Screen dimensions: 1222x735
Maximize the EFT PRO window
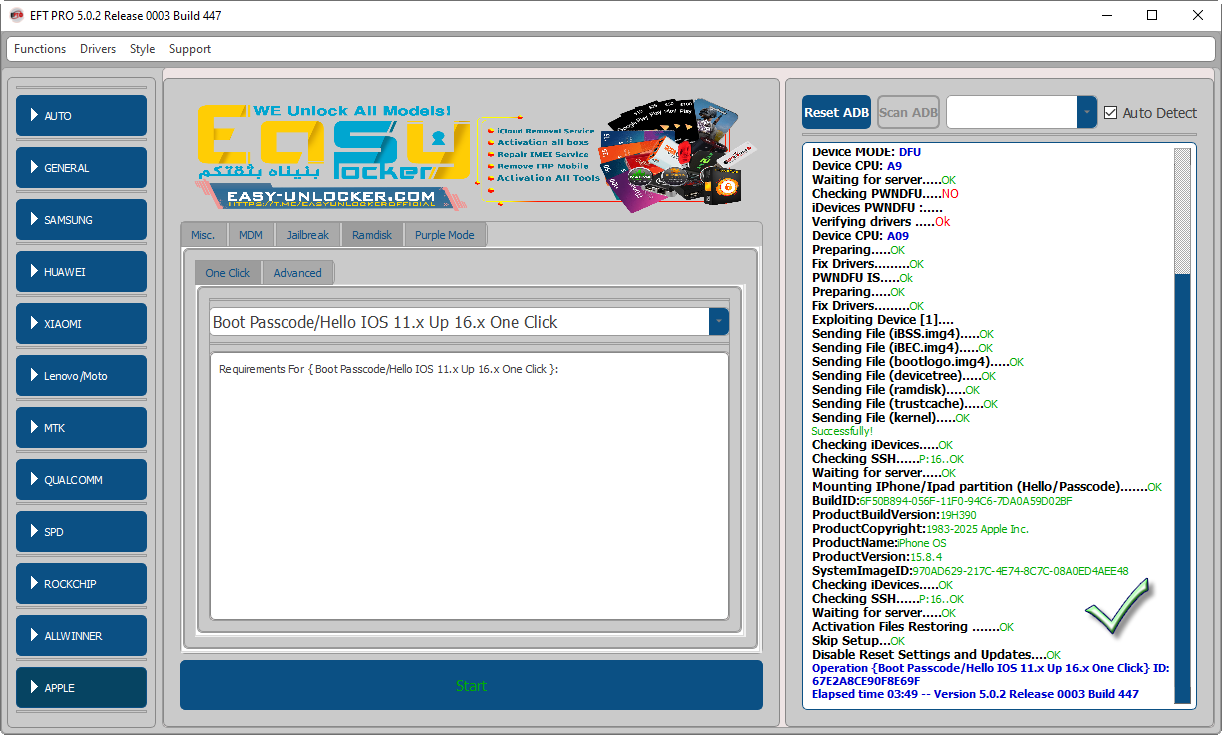pyautogui.click(x=1152, y=16)
